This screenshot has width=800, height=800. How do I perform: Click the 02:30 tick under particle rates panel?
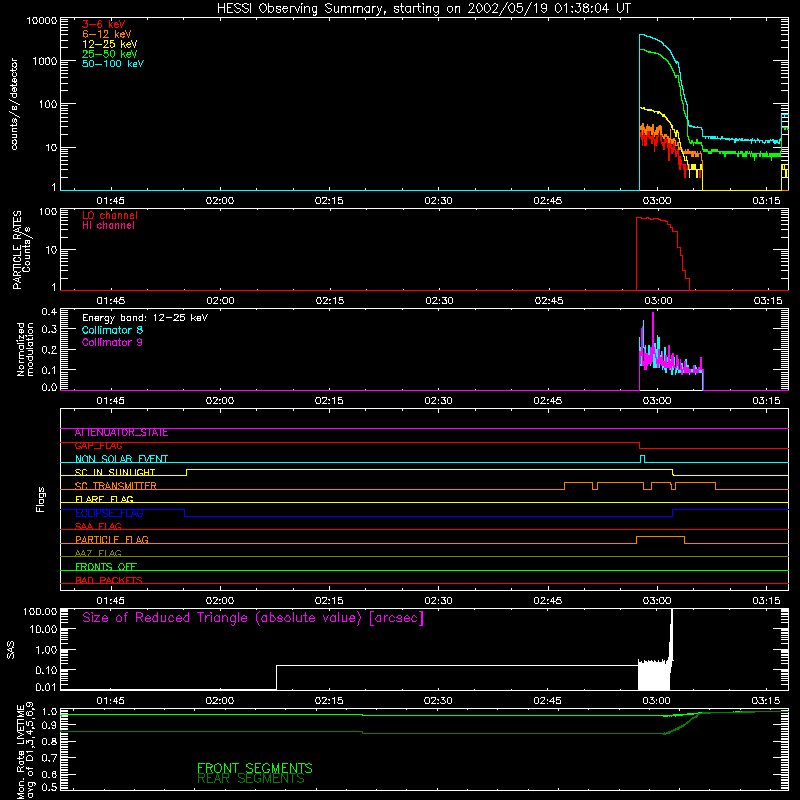tap(439, 301)
